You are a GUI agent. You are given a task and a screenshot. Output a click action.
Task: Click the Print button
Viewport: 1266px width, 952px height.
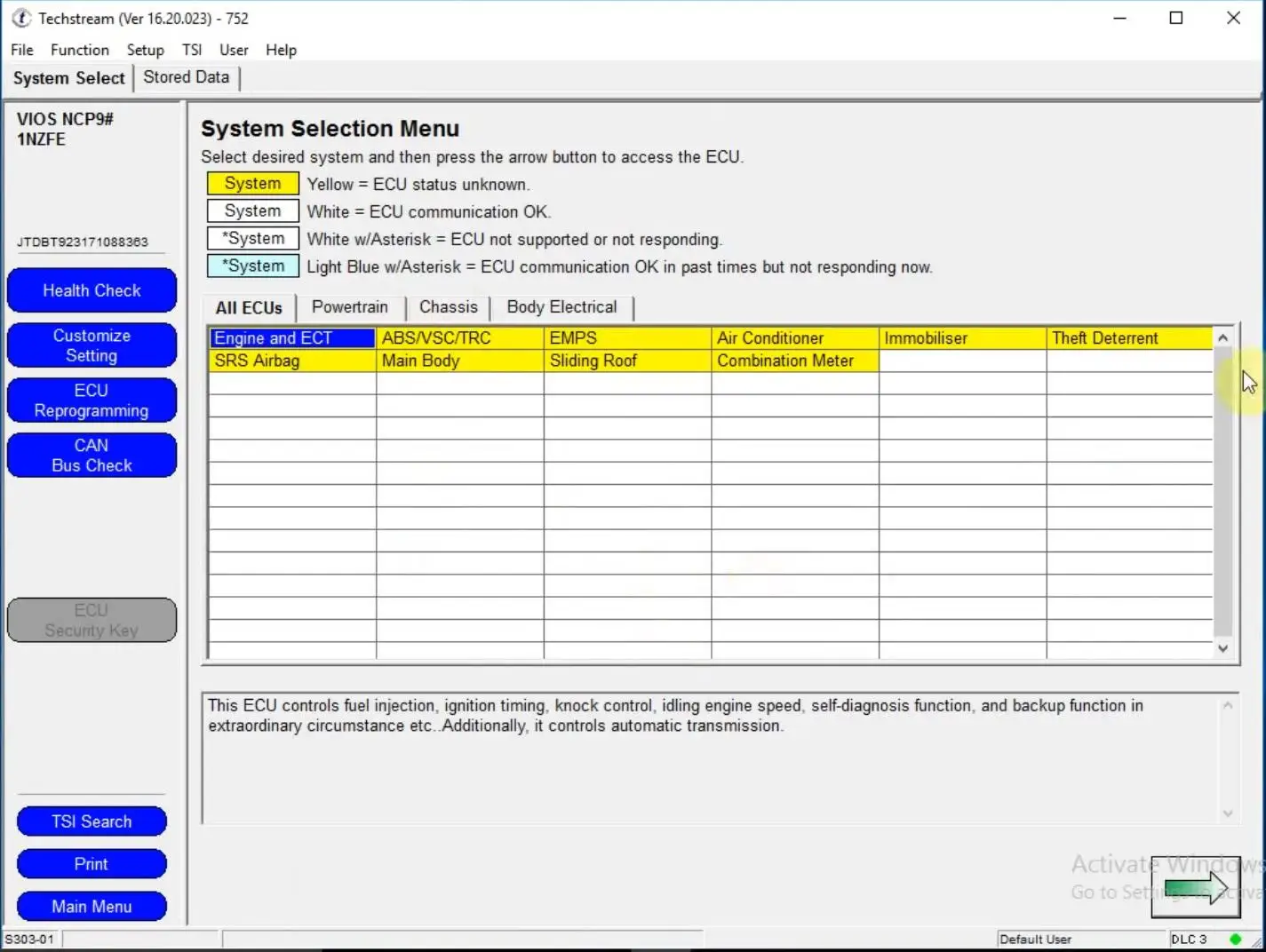[x=92, y=864]
